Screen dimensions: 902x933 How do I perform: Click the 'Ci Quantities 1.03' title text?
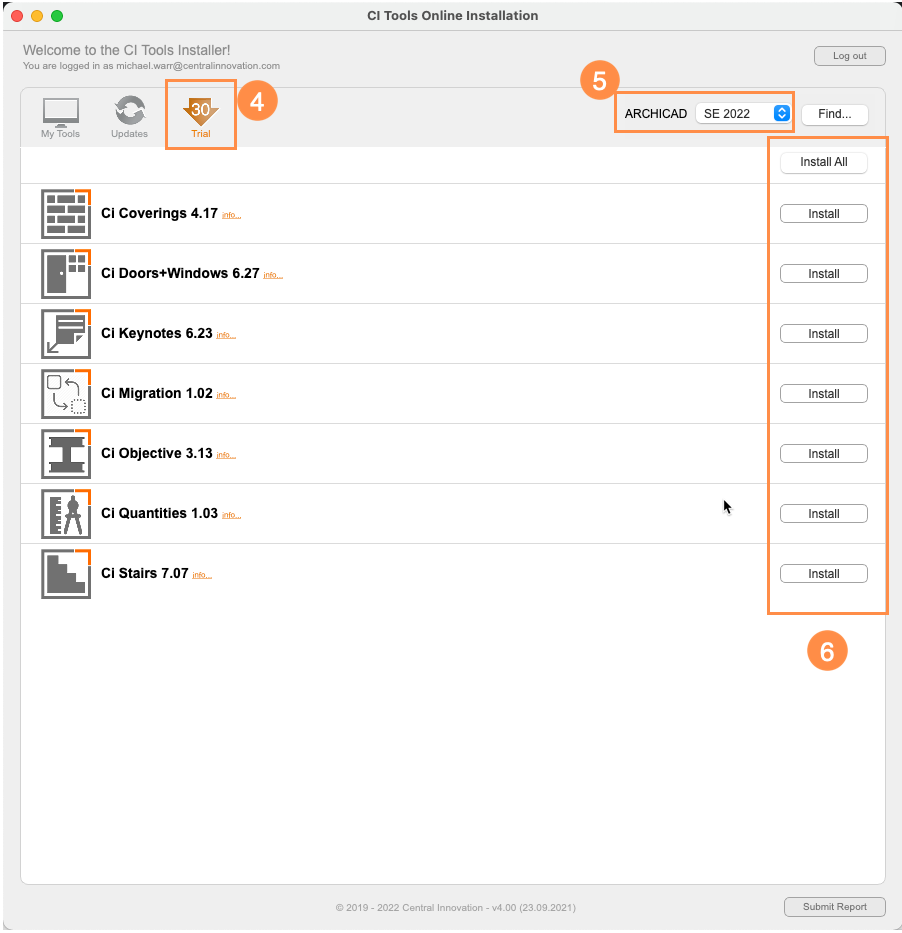click(x=159, y=514)
